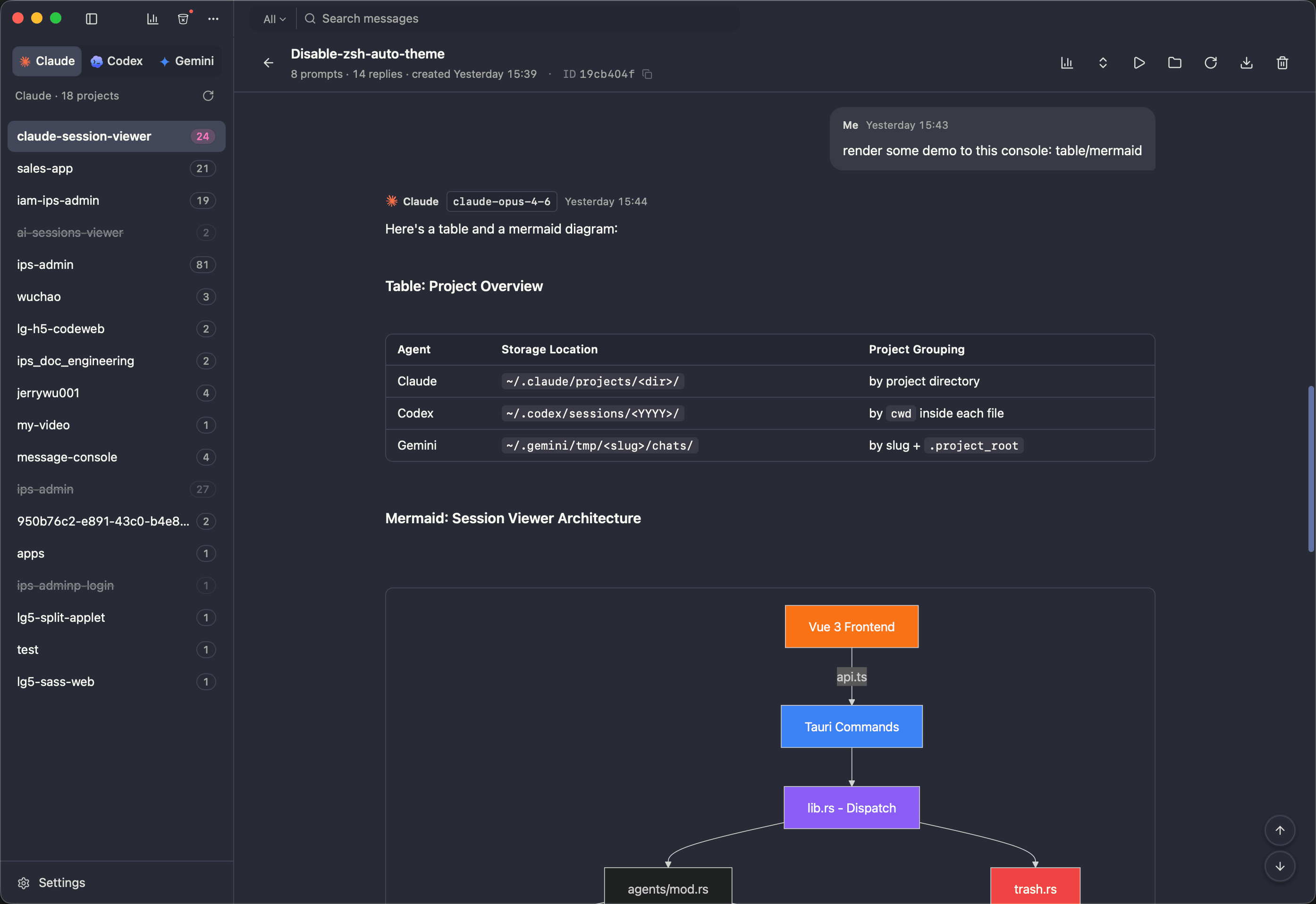Click the play session button
Image resolution: width=1316 pixels, height=904 pixels.
(x=1139, y=63)
